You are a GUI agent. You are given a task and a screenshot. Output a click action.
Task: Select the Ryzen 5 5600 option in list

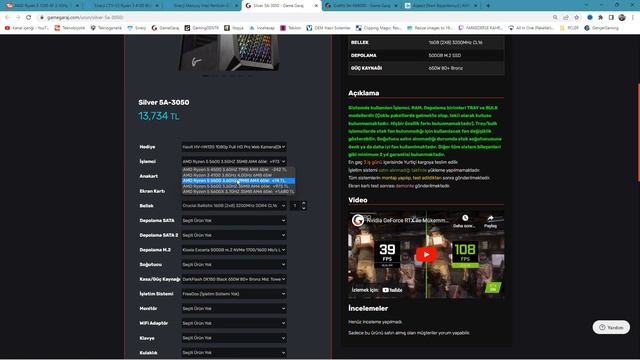pos(238,186)
